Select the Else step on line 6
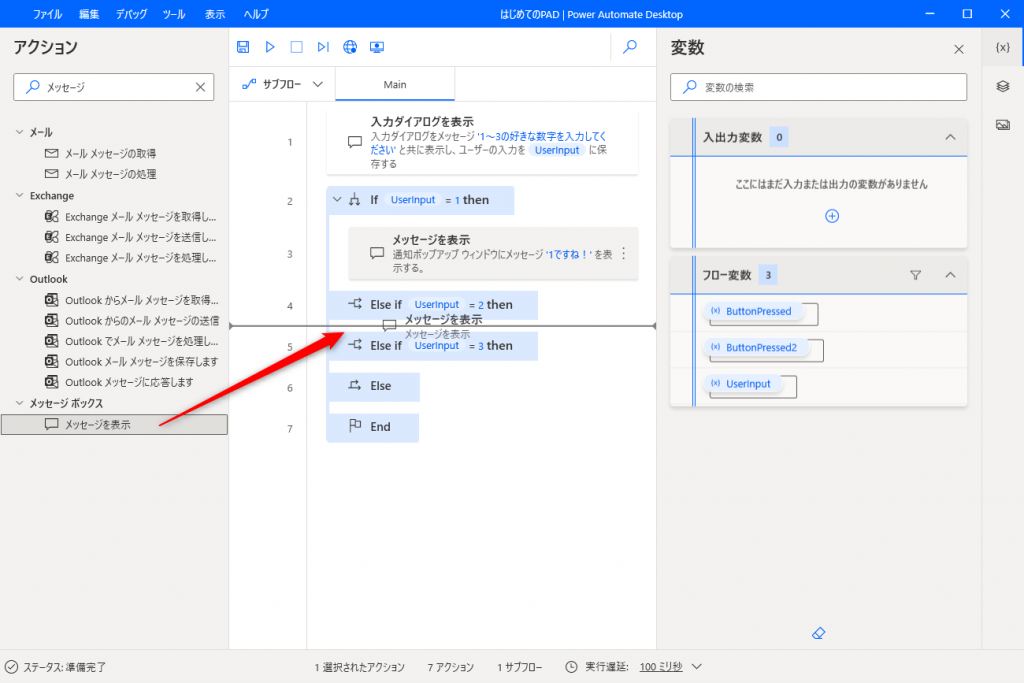This screenshot has width=1024, height=683. (374, 387)
